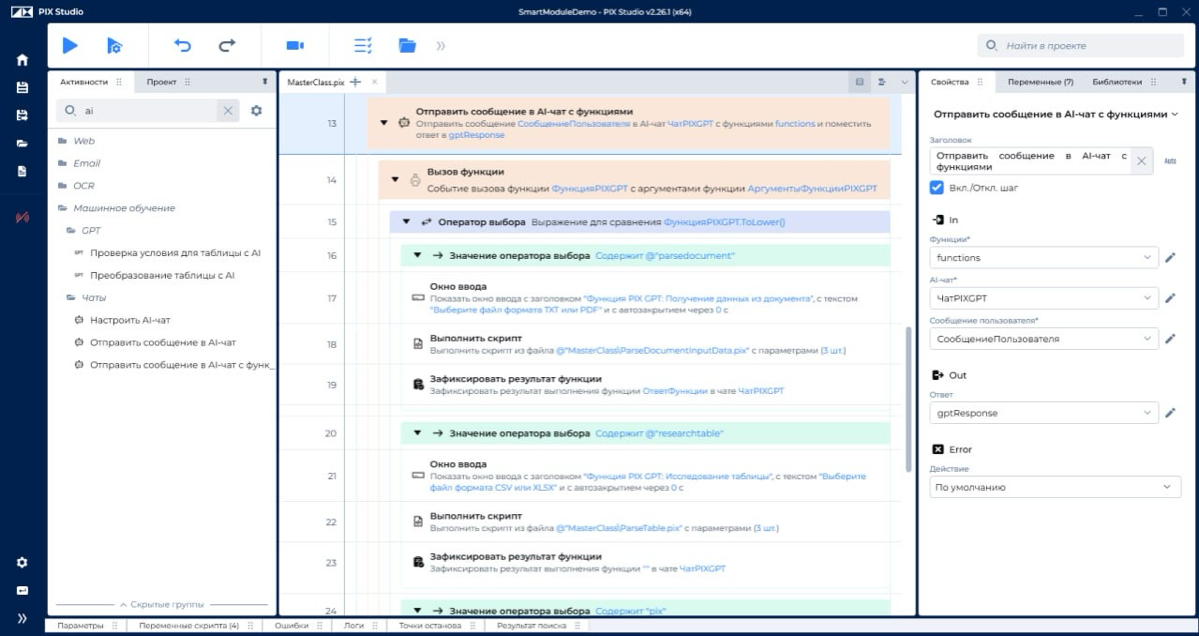Undo the last action
The image size is (1199, 636).
(182, 46)
